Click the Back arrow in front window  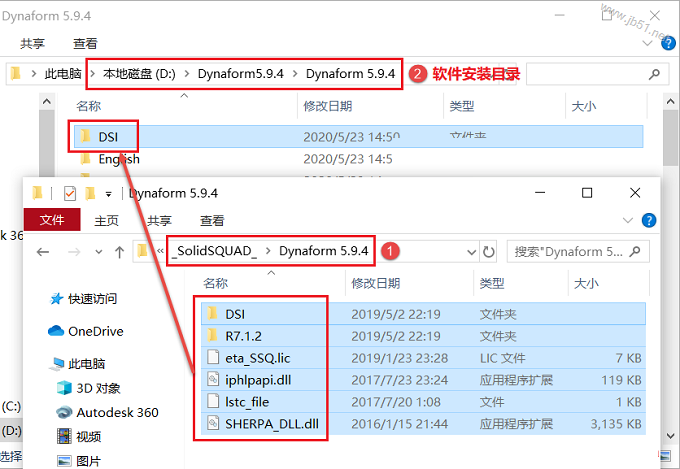click(43, 252)
